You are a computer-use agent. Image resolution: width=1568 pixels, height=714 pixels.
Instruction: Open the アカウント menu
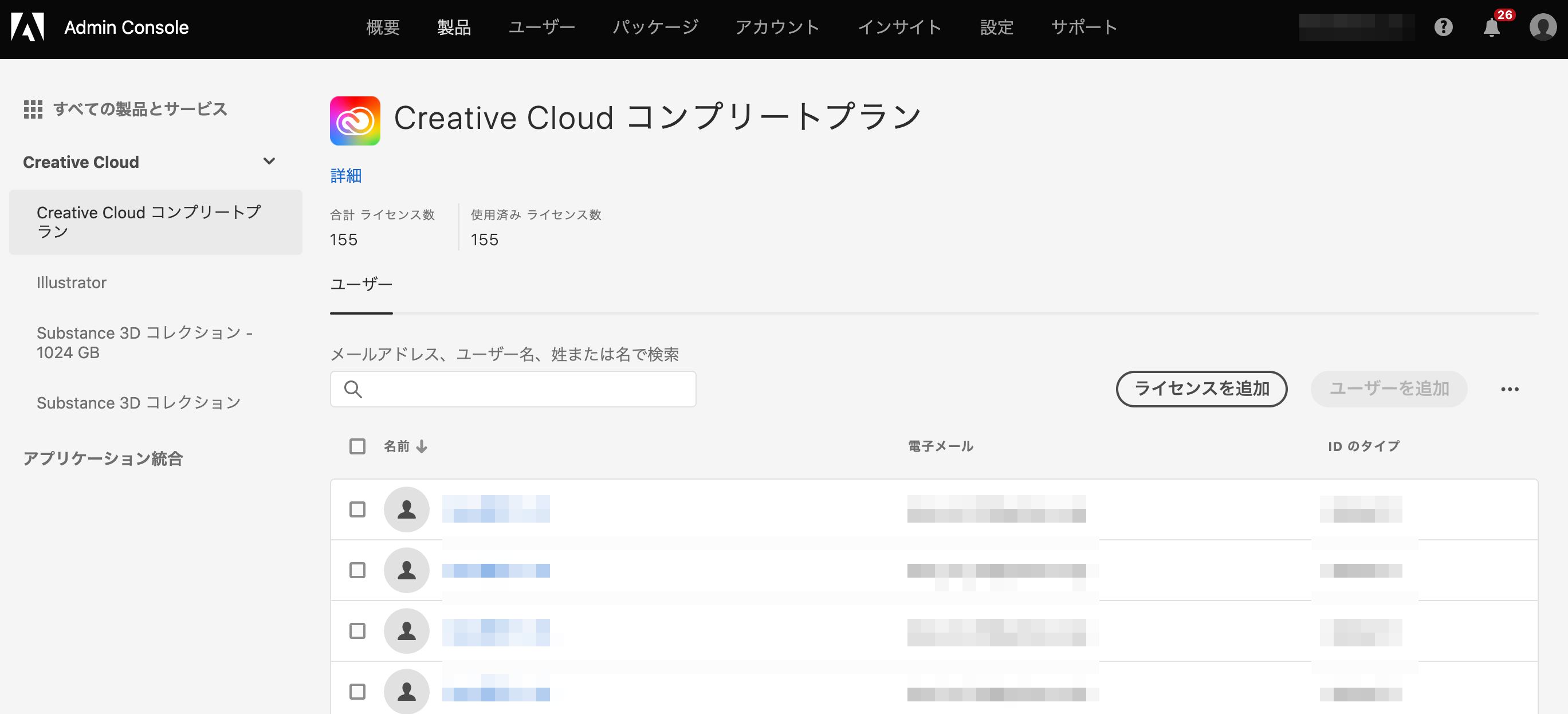click(778, 28)
